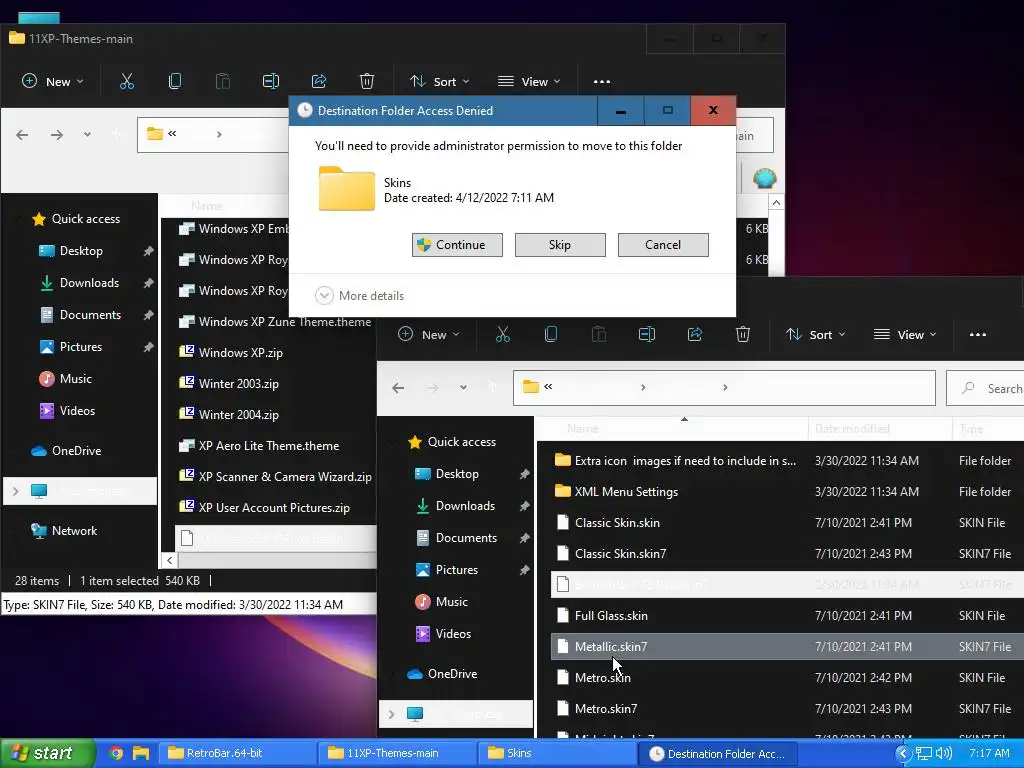Click the seashell icon in 11XP-Themes-main window
The image size is (1024, 768).
(x=764, y=178)
